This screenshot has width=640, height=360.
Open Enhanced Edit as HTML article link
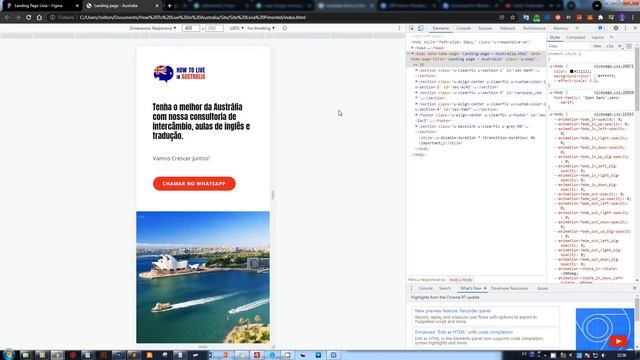[x=463, y=332]
